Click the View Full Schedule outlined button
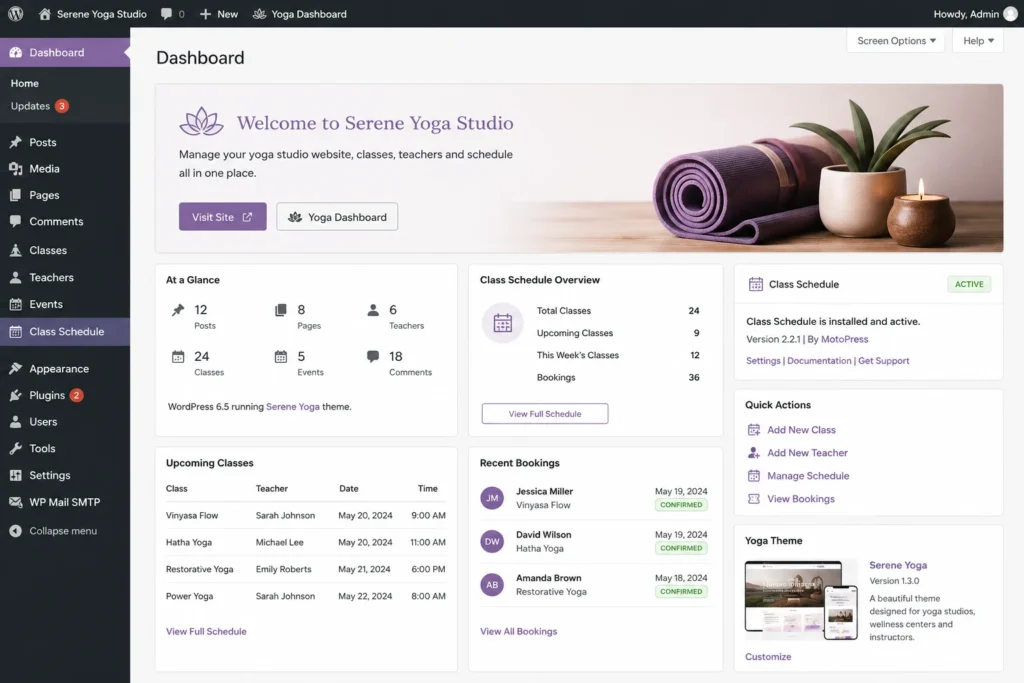The height and width of the screenshot is (683, 1024). [545, 413]
